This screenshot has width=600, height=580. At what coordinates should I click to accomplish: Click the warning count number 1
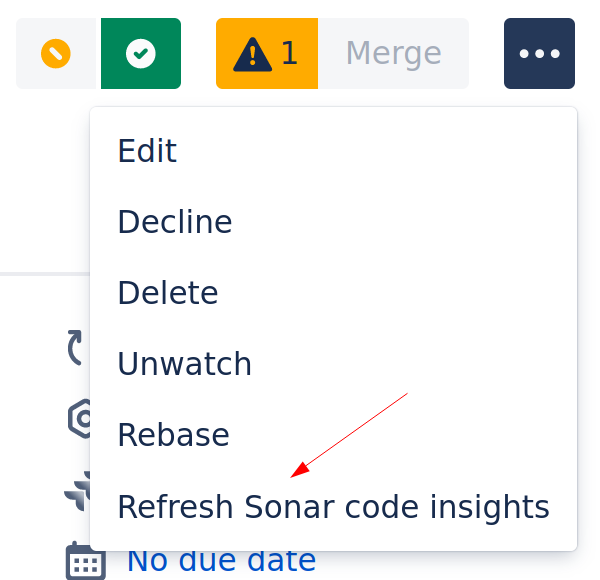[289, 54]
